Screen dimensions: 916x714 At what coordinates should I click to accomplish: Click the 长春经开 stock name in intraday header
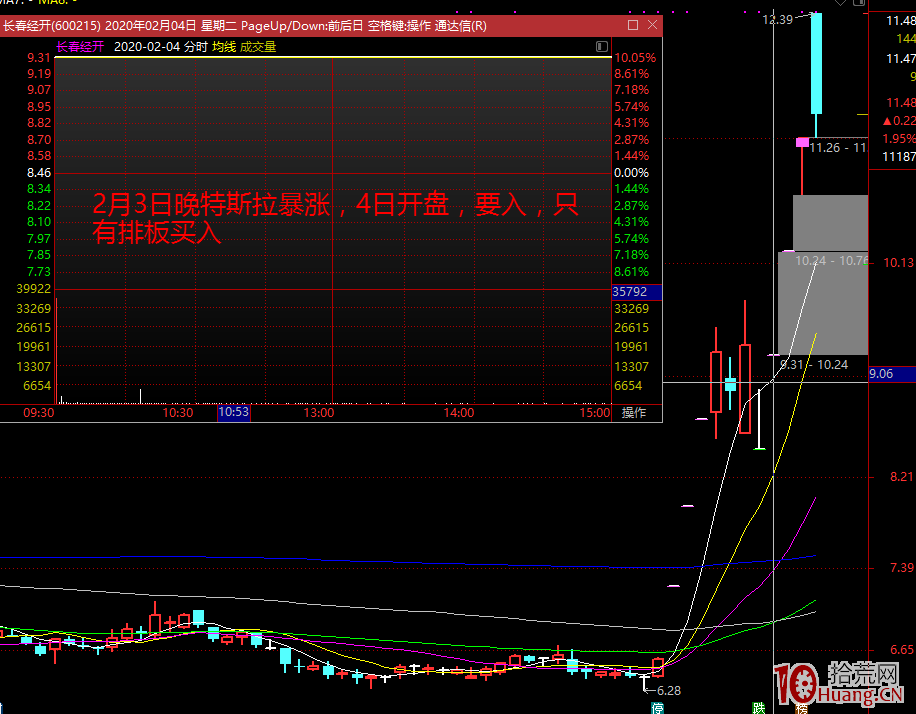(81, 47)
